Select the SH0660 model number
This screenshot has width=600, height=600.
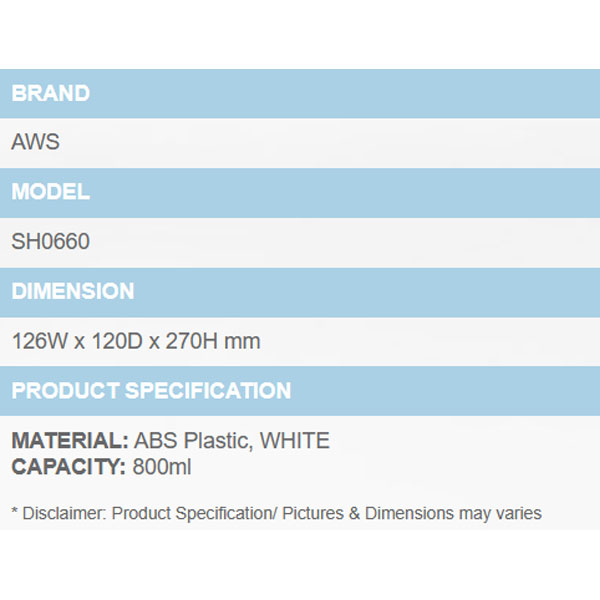[51, 241]
